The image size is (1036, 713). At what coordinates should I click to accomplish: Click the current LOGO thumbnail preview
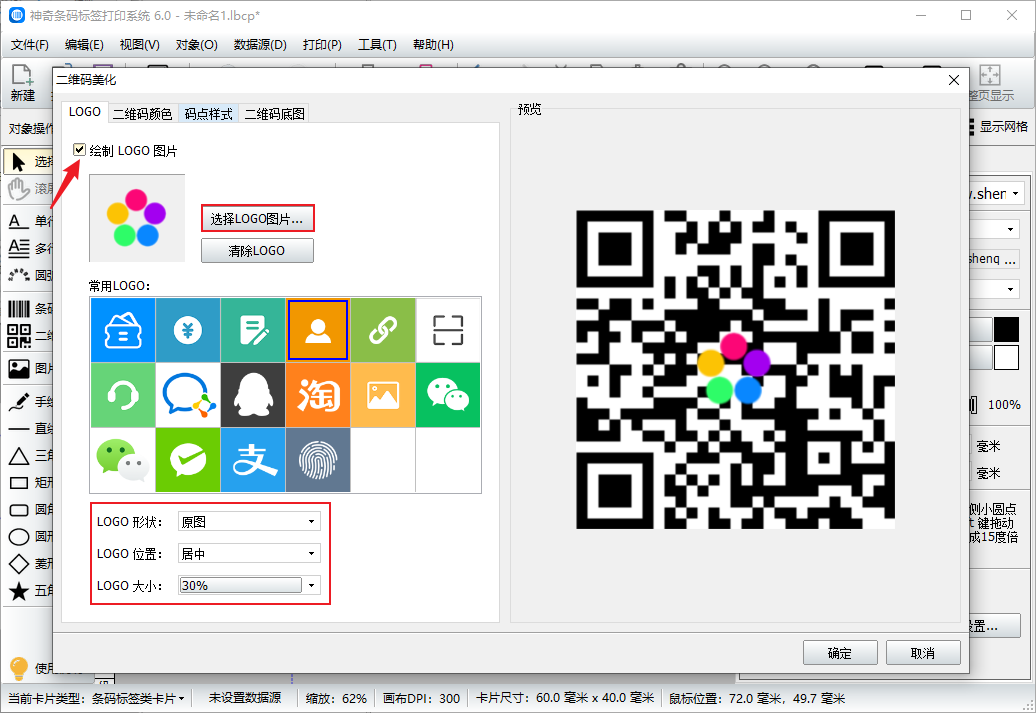click(137, 218)
